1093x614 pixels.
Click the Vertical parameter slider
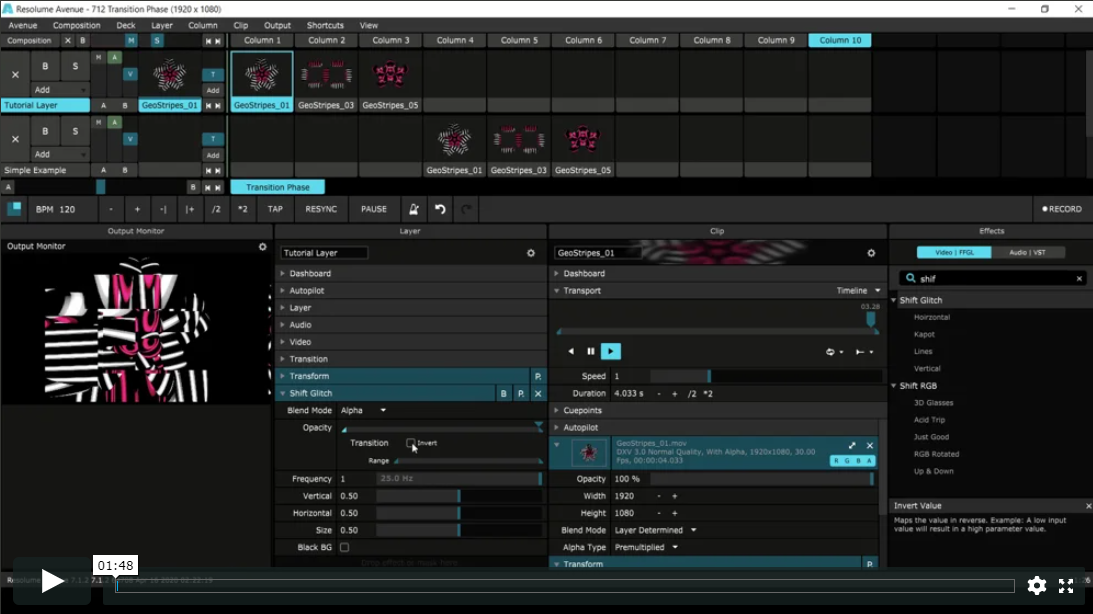[x=458, y=496]
